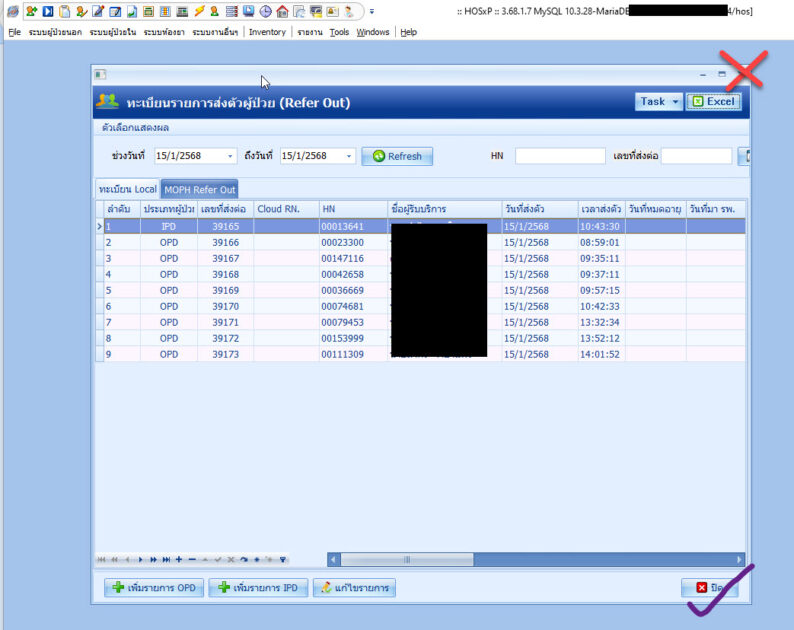Open the Tools menu
794x630 pixels.
pos(339,32)
